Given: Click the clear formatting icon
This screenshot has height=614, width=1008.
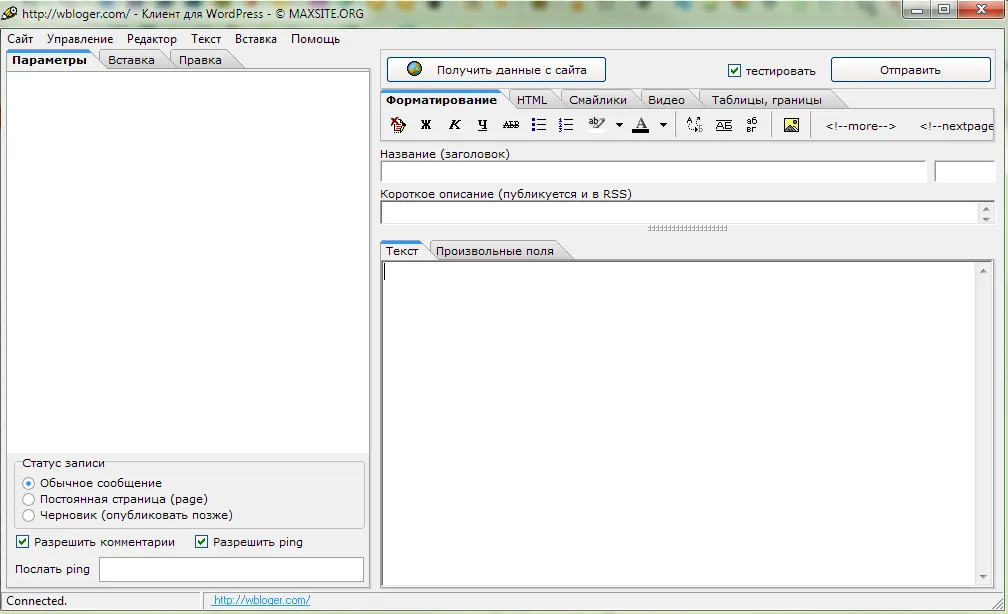Looking at the screenshot, I should (x=398, y=125).
